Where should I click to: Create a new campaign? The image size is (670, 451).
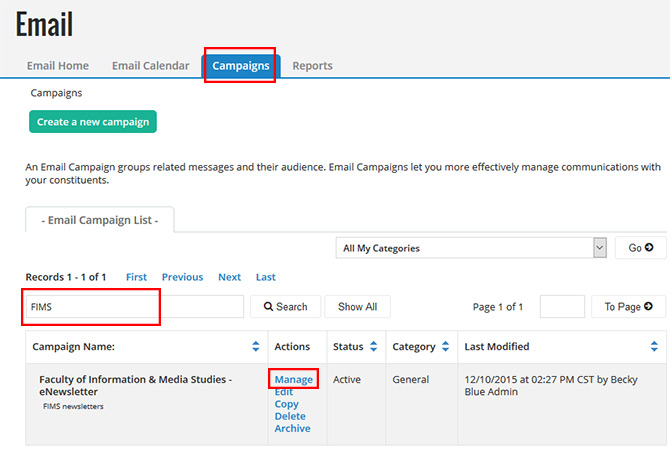pos(93,122)
